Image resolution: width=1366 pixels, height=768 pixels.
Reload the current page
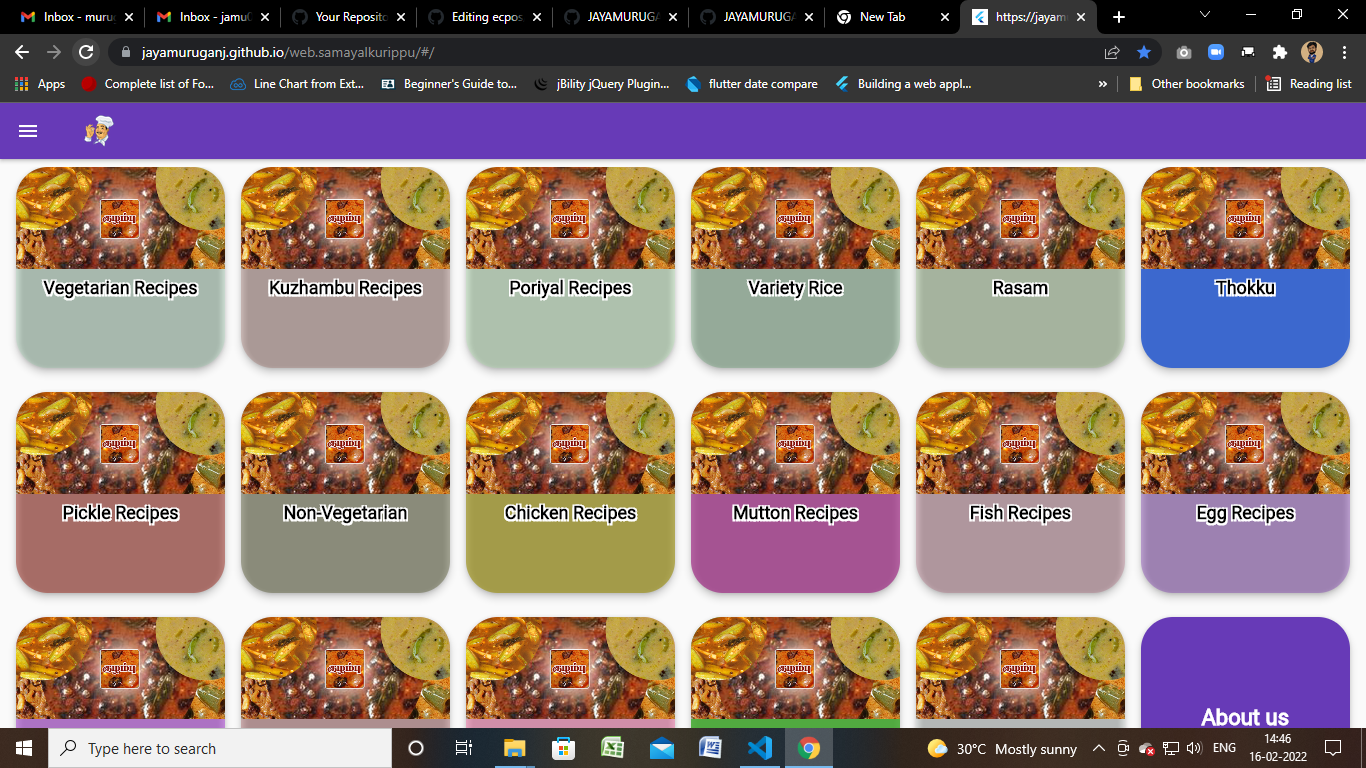(x=86, y=52)
